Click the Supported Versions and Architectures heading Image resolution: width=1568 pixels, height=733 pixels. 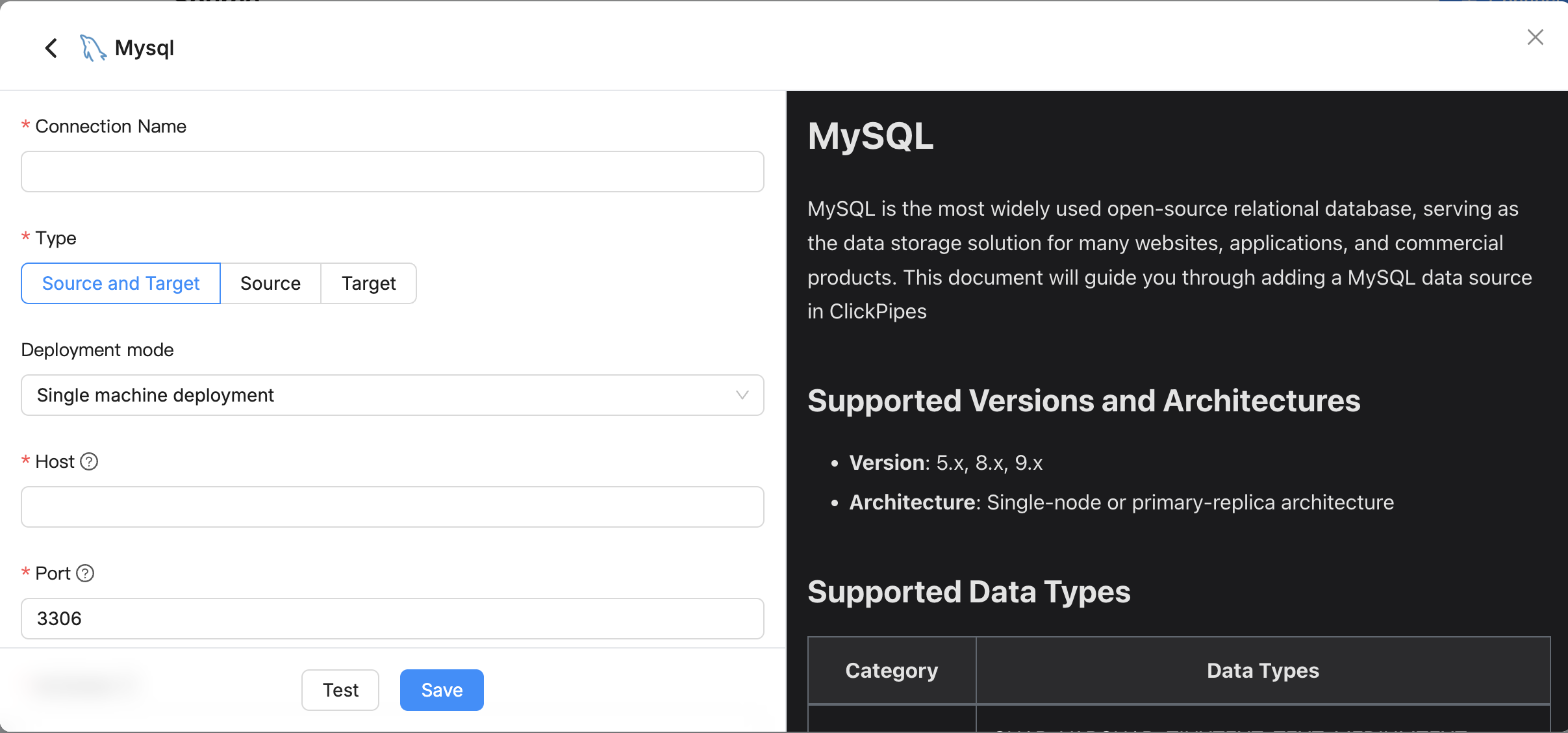tap(1083, 400)
